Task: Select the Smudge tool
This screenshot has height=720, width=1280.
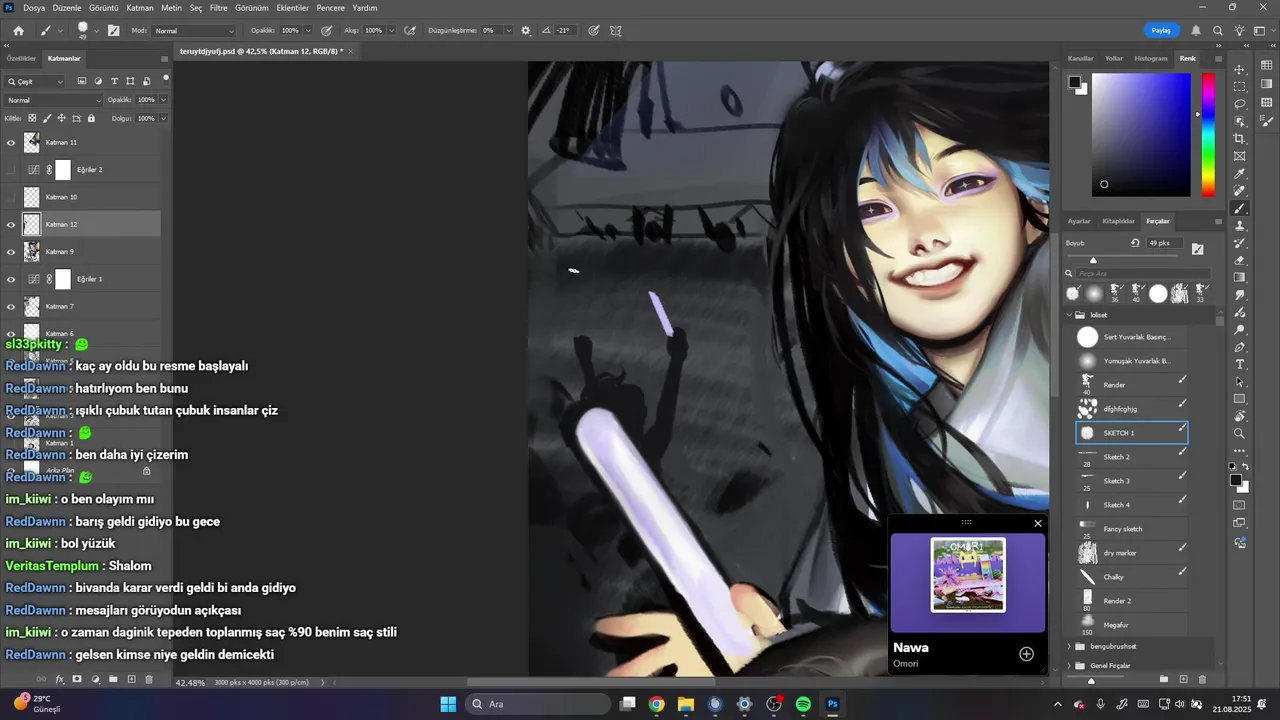Action: point(1240,295)
